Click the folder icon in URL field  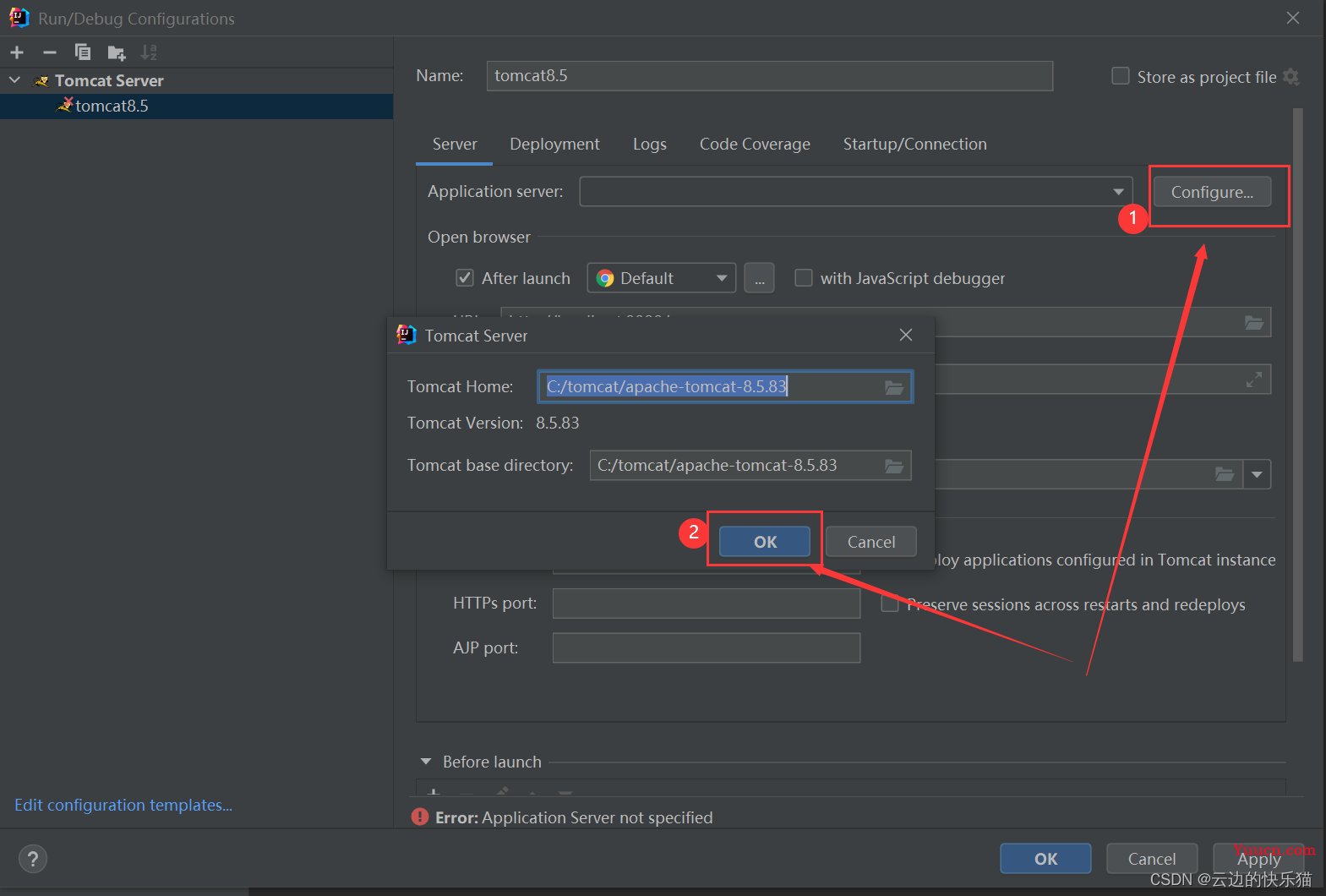[x=1254, y=322]
